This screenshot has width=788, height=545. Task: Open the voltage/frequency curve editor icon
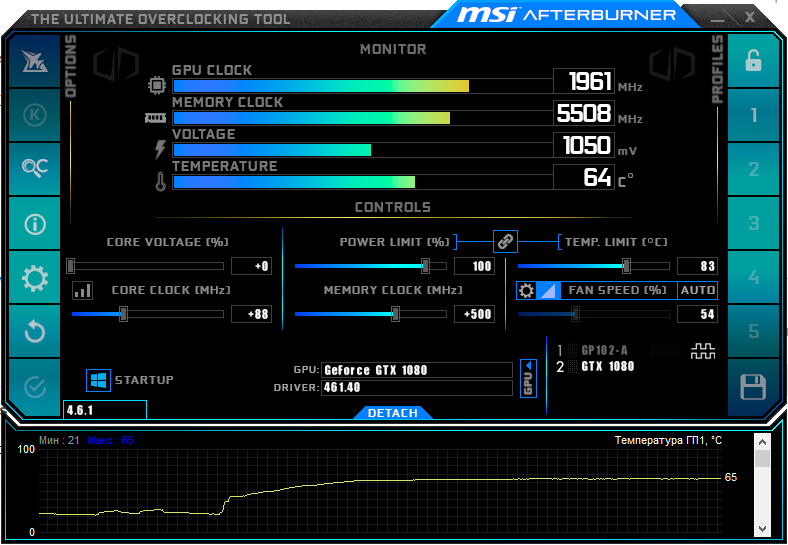point(82,290)
